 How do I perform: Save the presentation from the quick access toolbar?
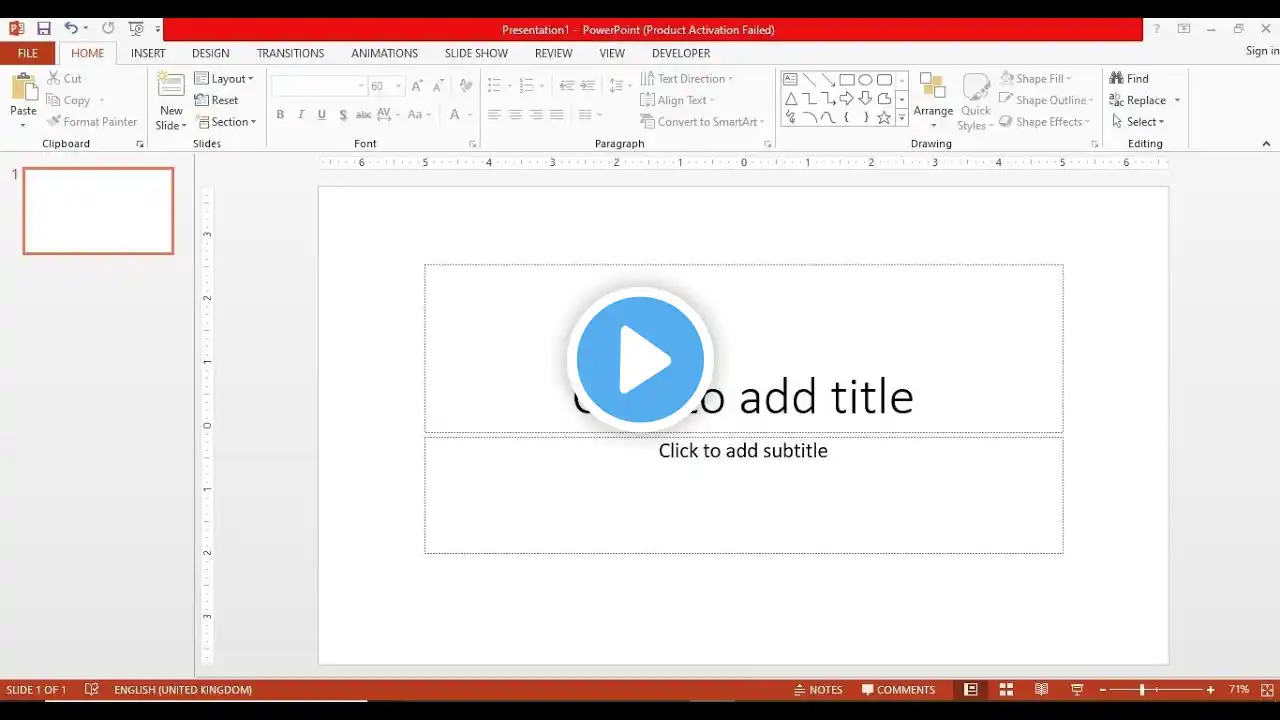[x=44, y=29]
